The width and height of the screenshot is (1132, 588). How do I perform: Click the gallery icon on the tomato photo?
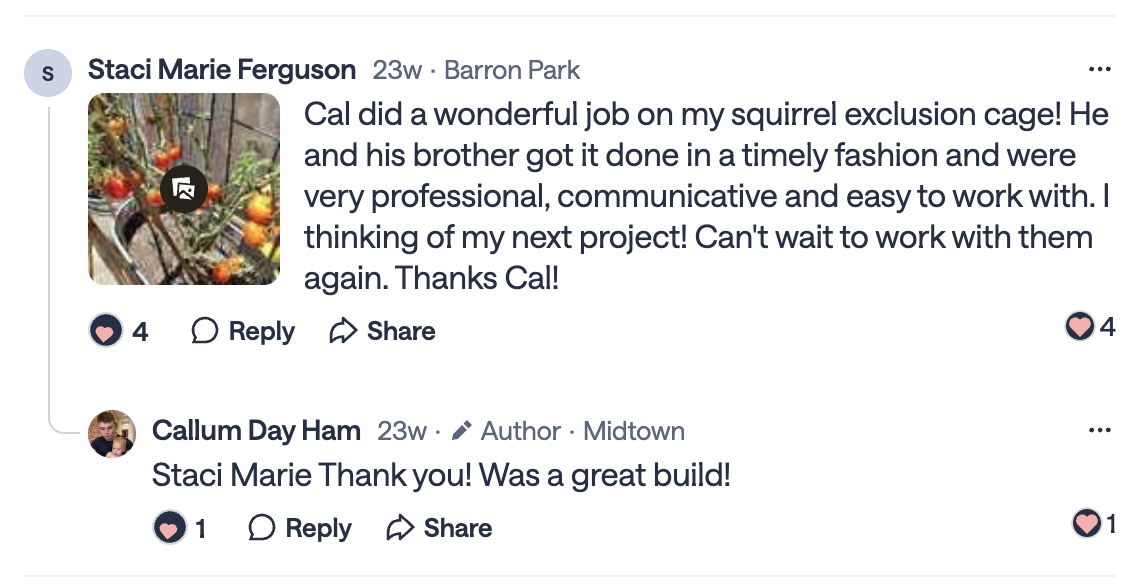(x=184, y=188)
